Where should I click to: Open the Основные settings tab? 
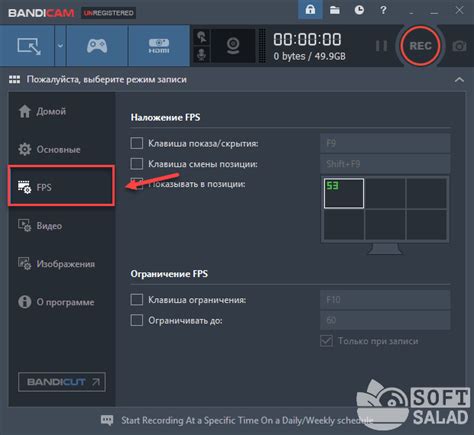62,149
